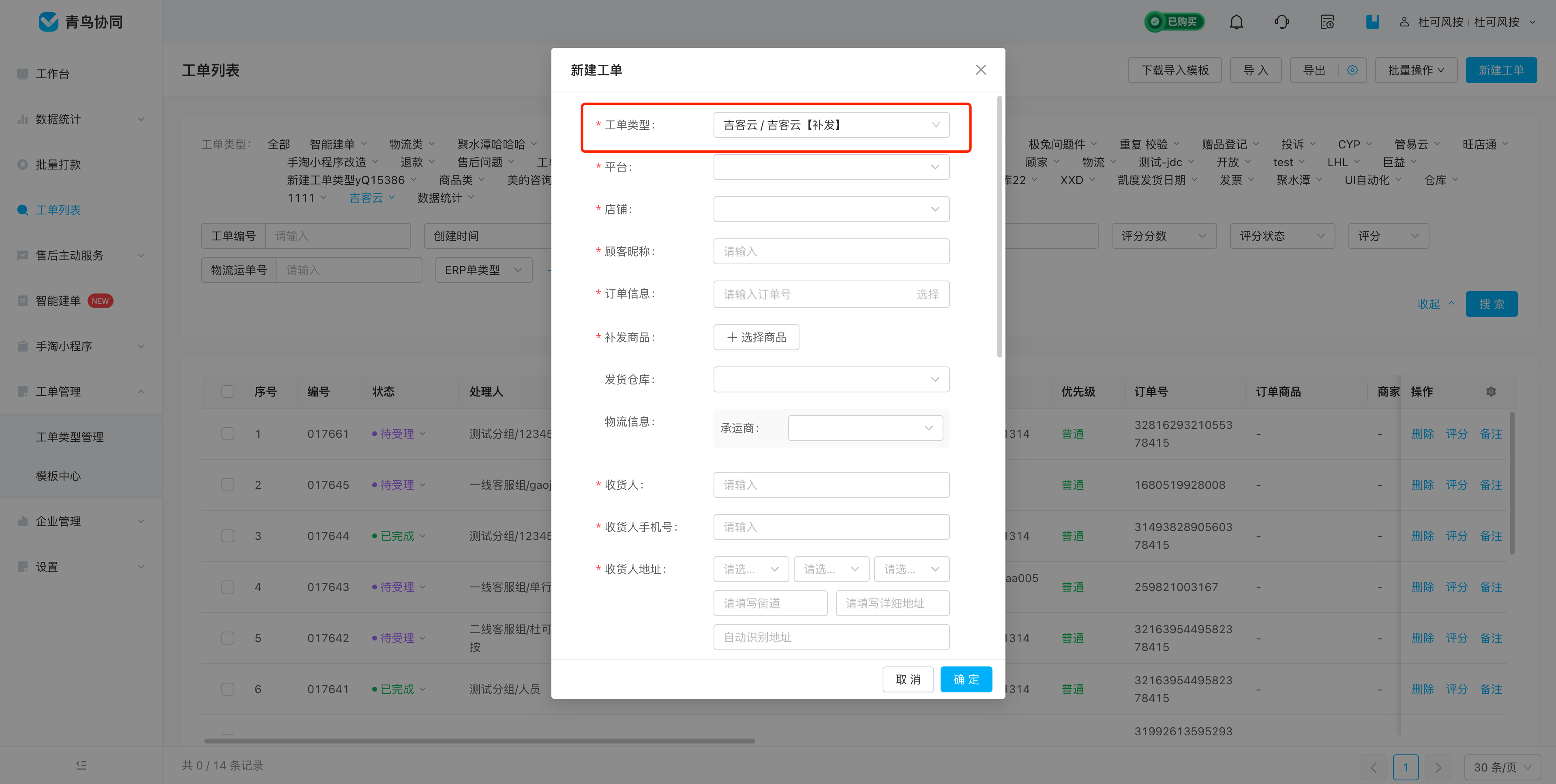Click the 下载导入模板 button
The image size is (1556, 784).
[x=1175, y=70]
